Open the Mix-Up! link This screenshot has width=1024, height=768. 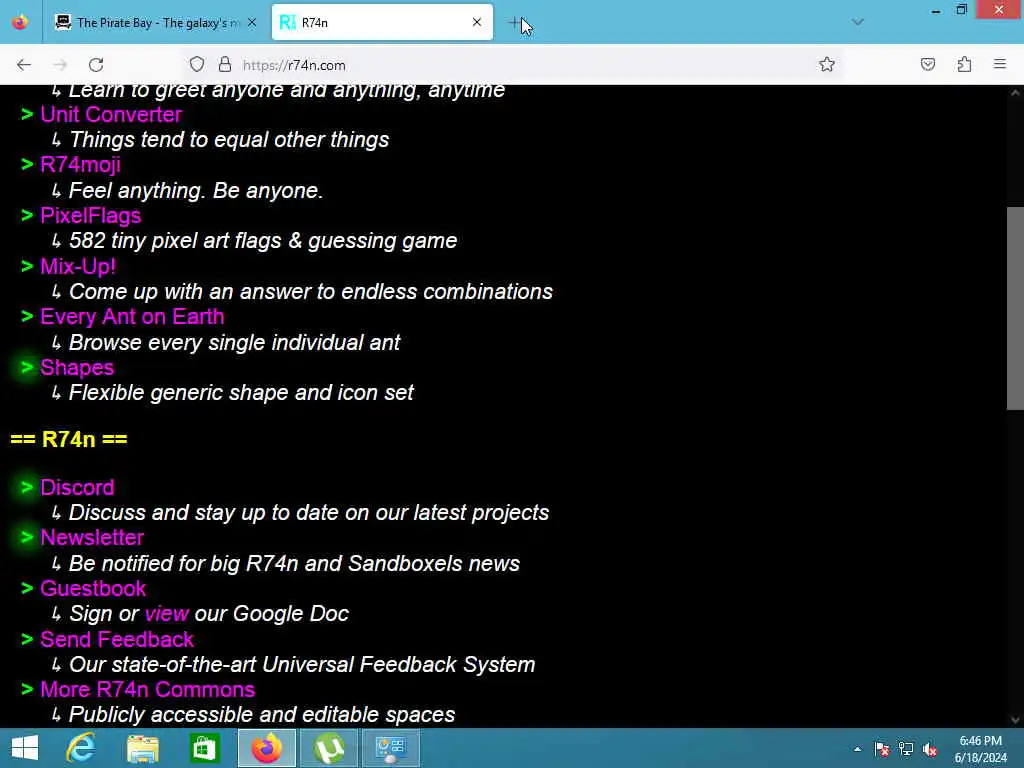tap(78, 266)
